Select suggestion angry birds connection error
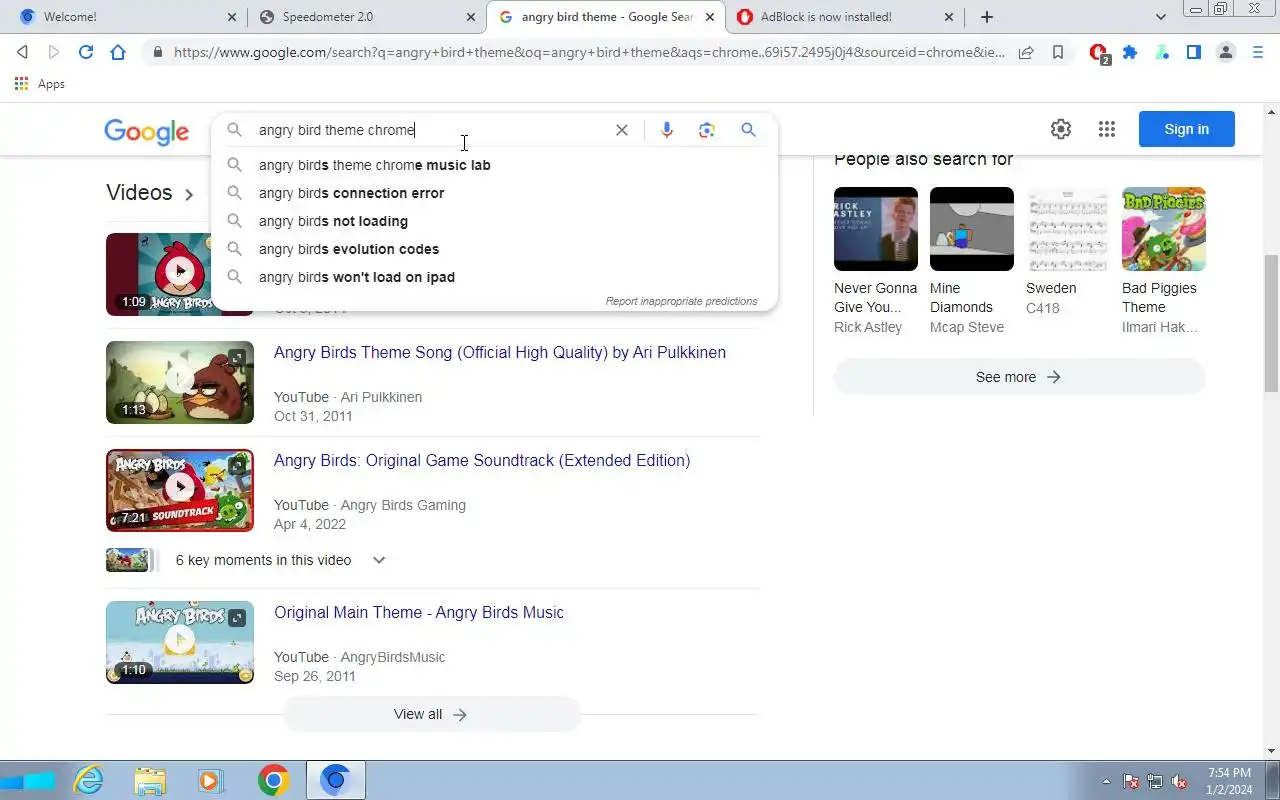The height and width of the screenshot is (800, 1280). (494, 193)
